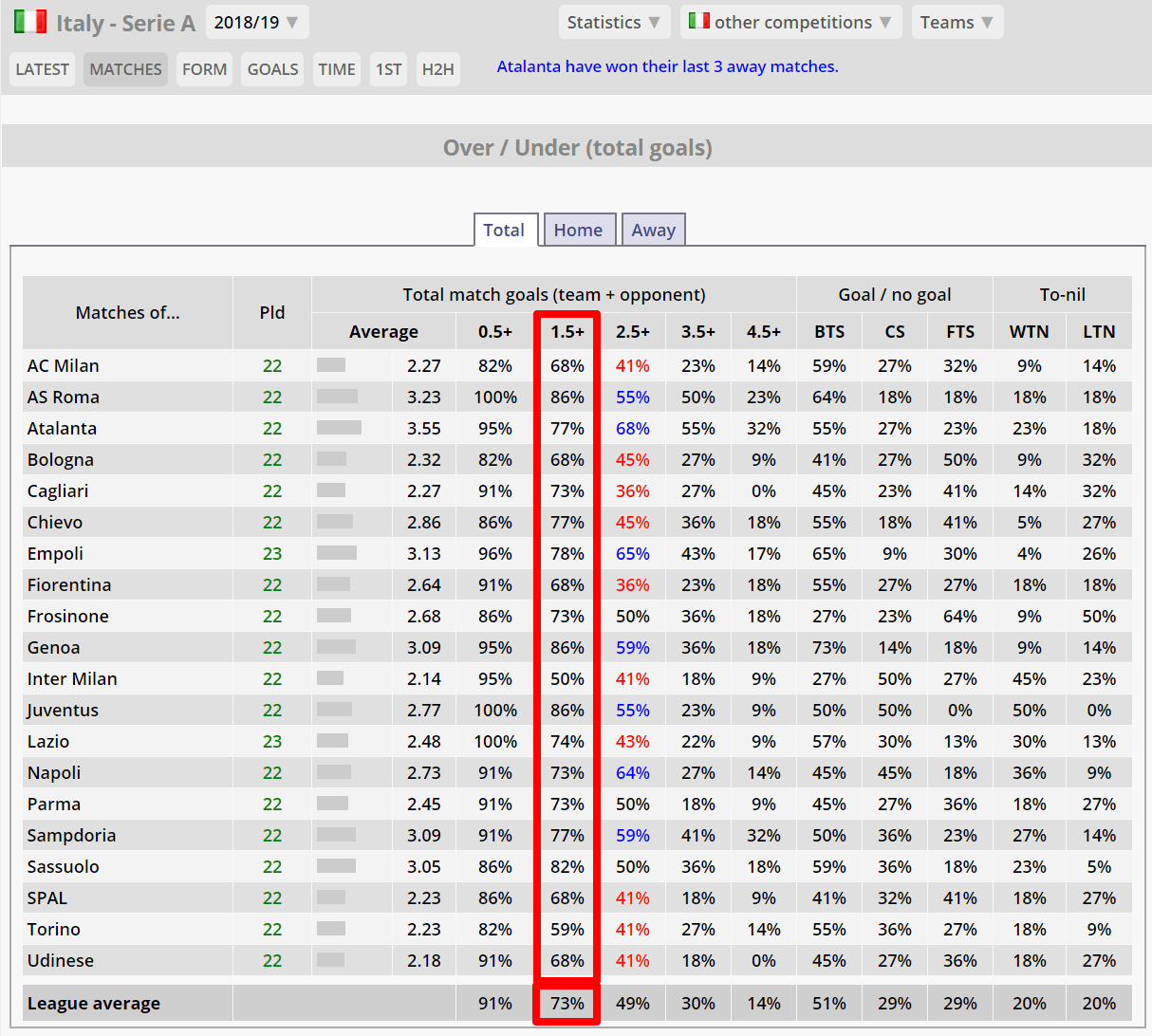Click the League average row label
This screenshot has width=1152, height=1036.
(x=93, y=1003)
